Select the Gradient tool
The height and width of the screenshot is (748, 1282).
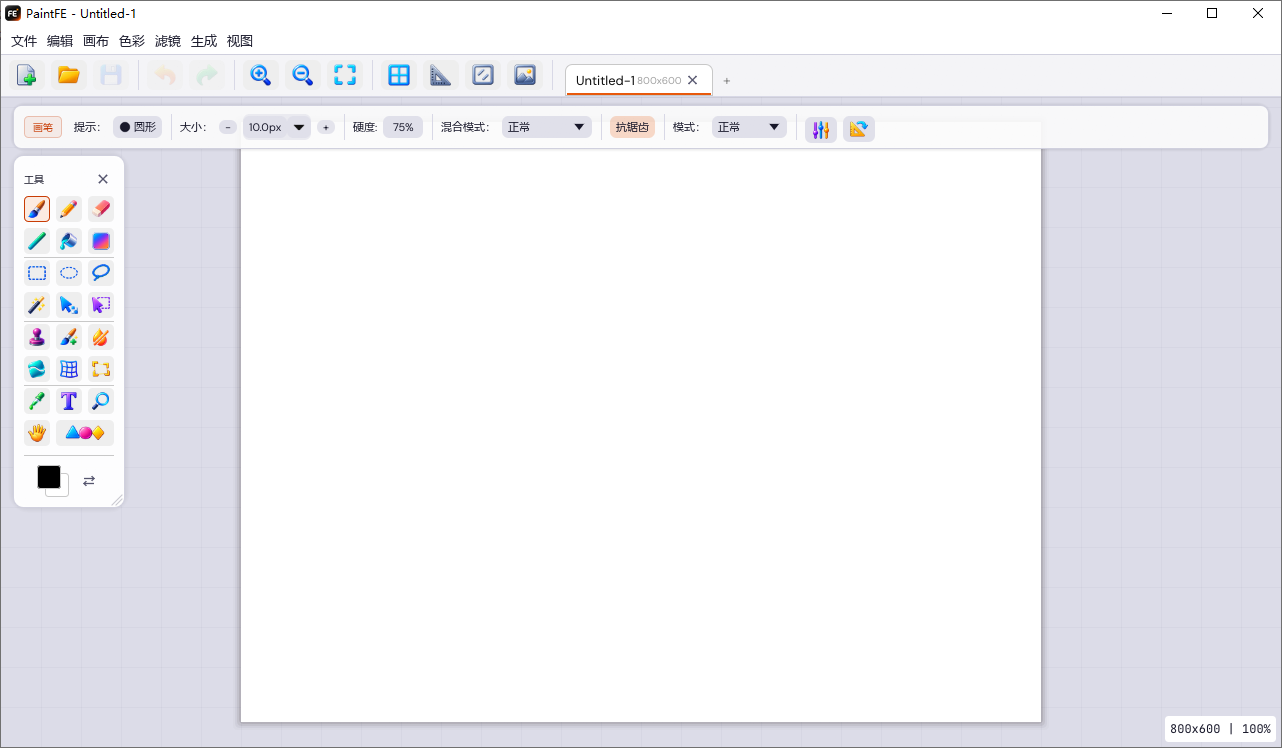point(101,241)
